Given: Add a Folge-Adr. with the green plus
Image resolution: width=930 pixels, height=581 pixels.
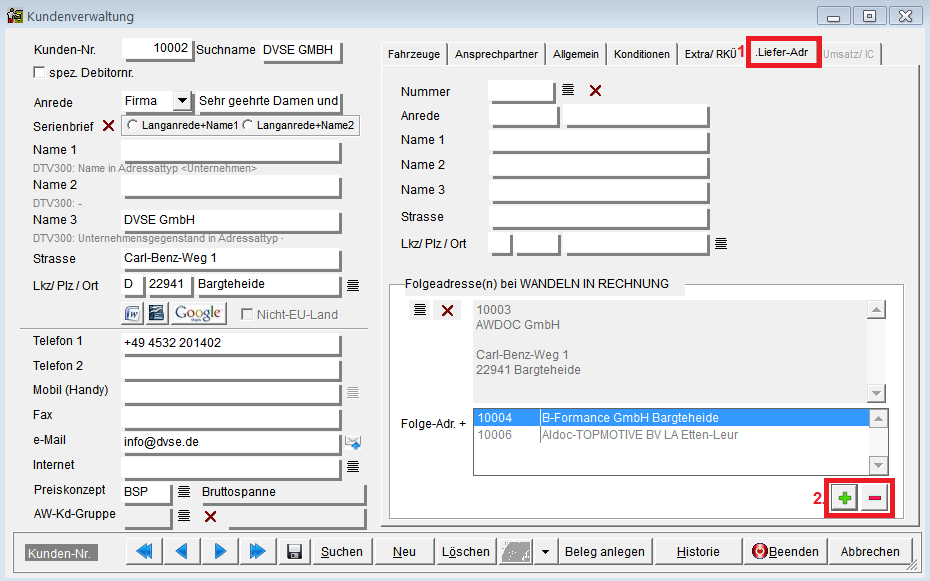Looking at the screenshot, I should (844, 497).
